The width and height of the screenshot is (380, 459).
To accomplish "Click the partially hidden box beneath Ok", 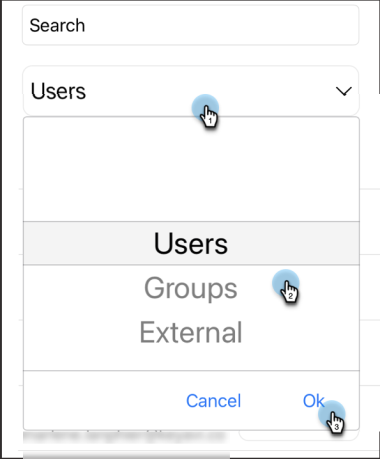I will point(299,435).
